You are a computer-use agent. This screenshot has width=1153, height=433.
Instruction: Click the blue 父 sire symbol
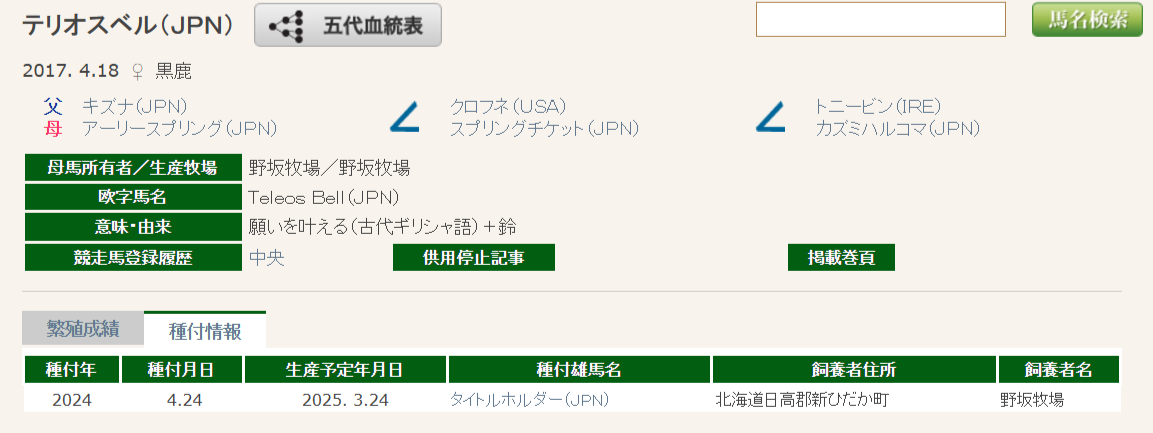(x=53, y=107)
